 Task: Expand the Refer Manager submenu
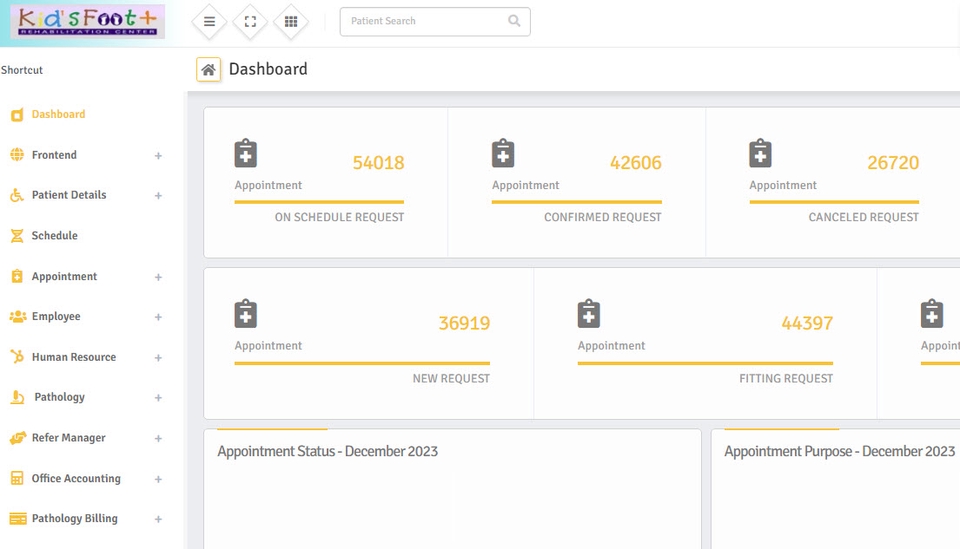(158, 438)
